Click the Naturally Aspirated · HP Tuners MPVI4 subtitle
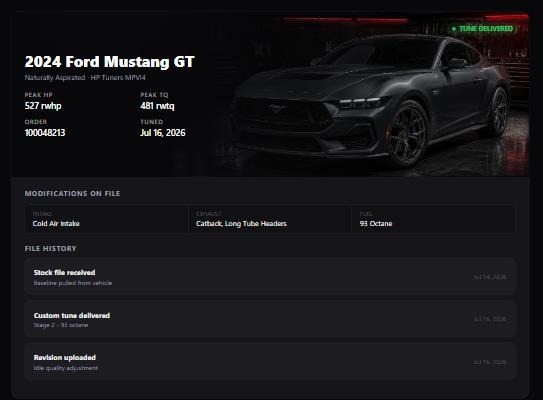Screen dimensions: 543x400 (x=85, y=78)
